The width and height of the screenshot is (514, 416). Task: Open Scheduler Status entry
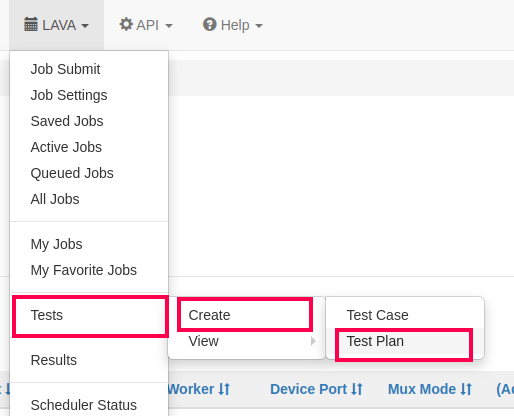pyautogui.click(x=89, y=405)
